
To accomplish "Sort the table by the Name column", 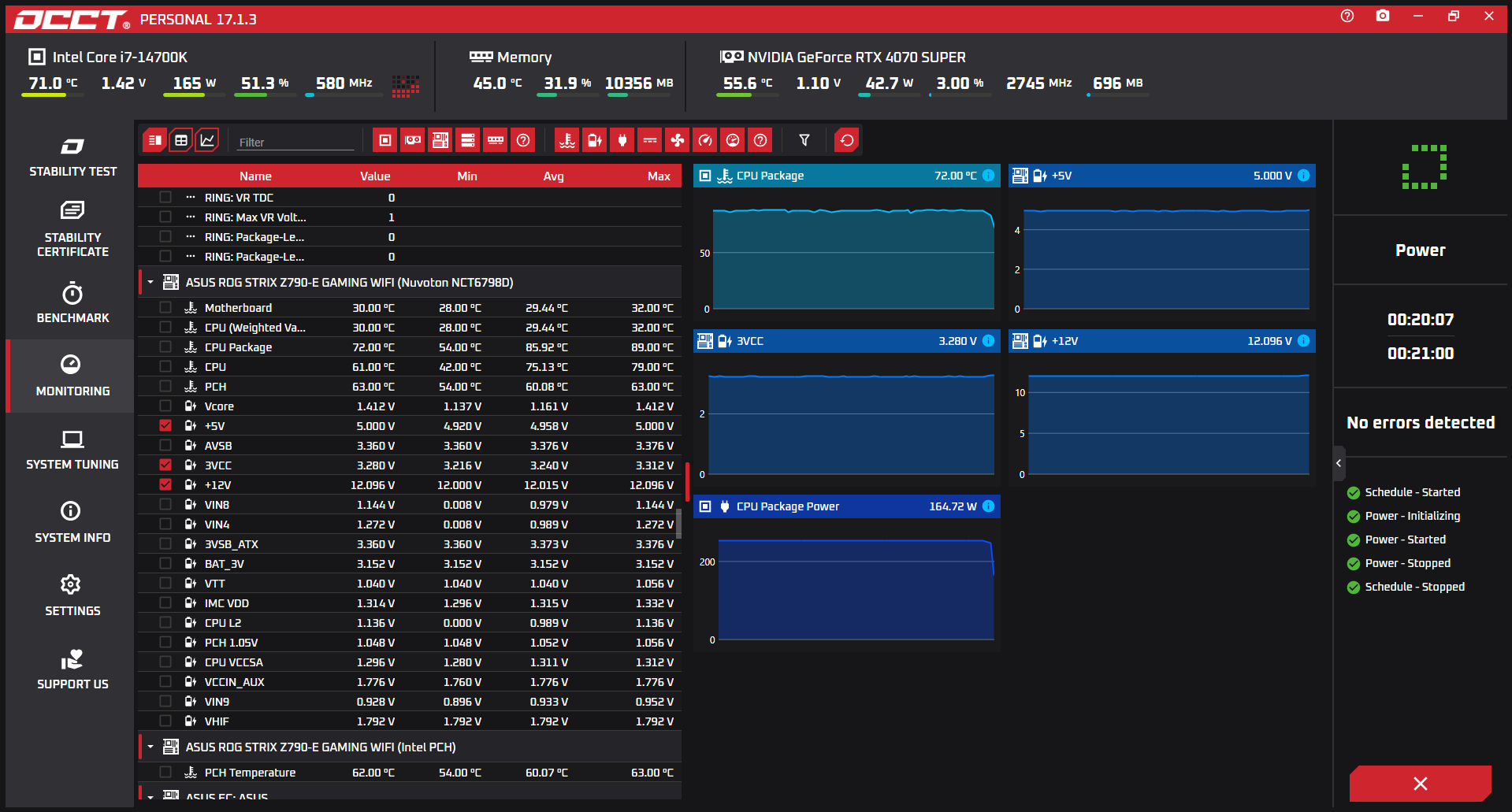I will tap(255, 176).
